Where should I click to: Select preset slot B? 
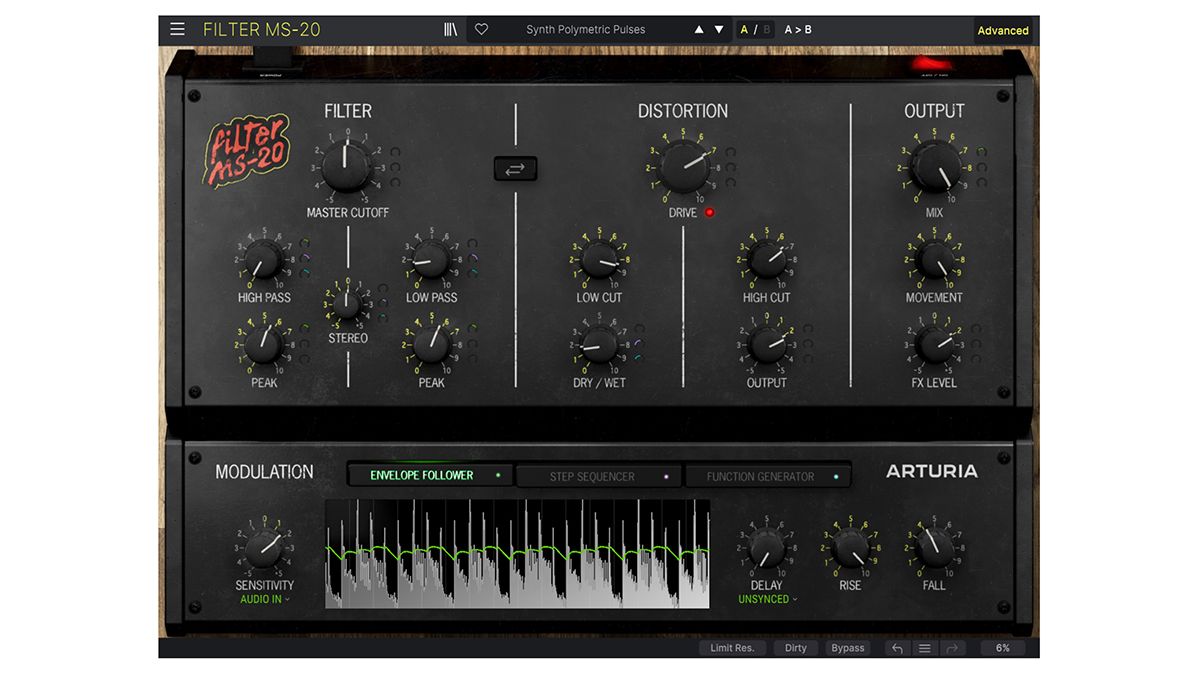pyautogui.click(x=767, y=30)
